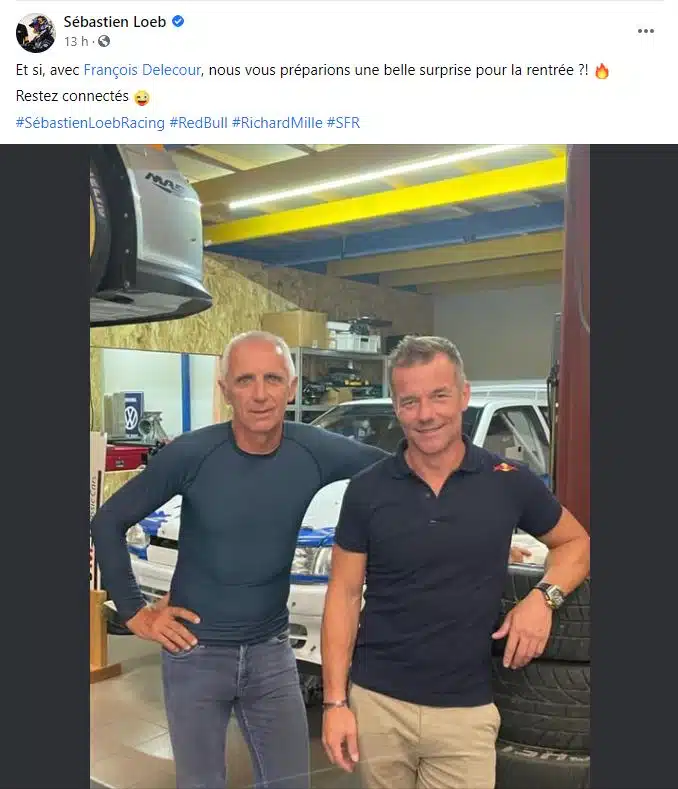Screen dimensions: 678x789
Task: Click the wristwatch in the photo
Action: (x=551, y=596)
